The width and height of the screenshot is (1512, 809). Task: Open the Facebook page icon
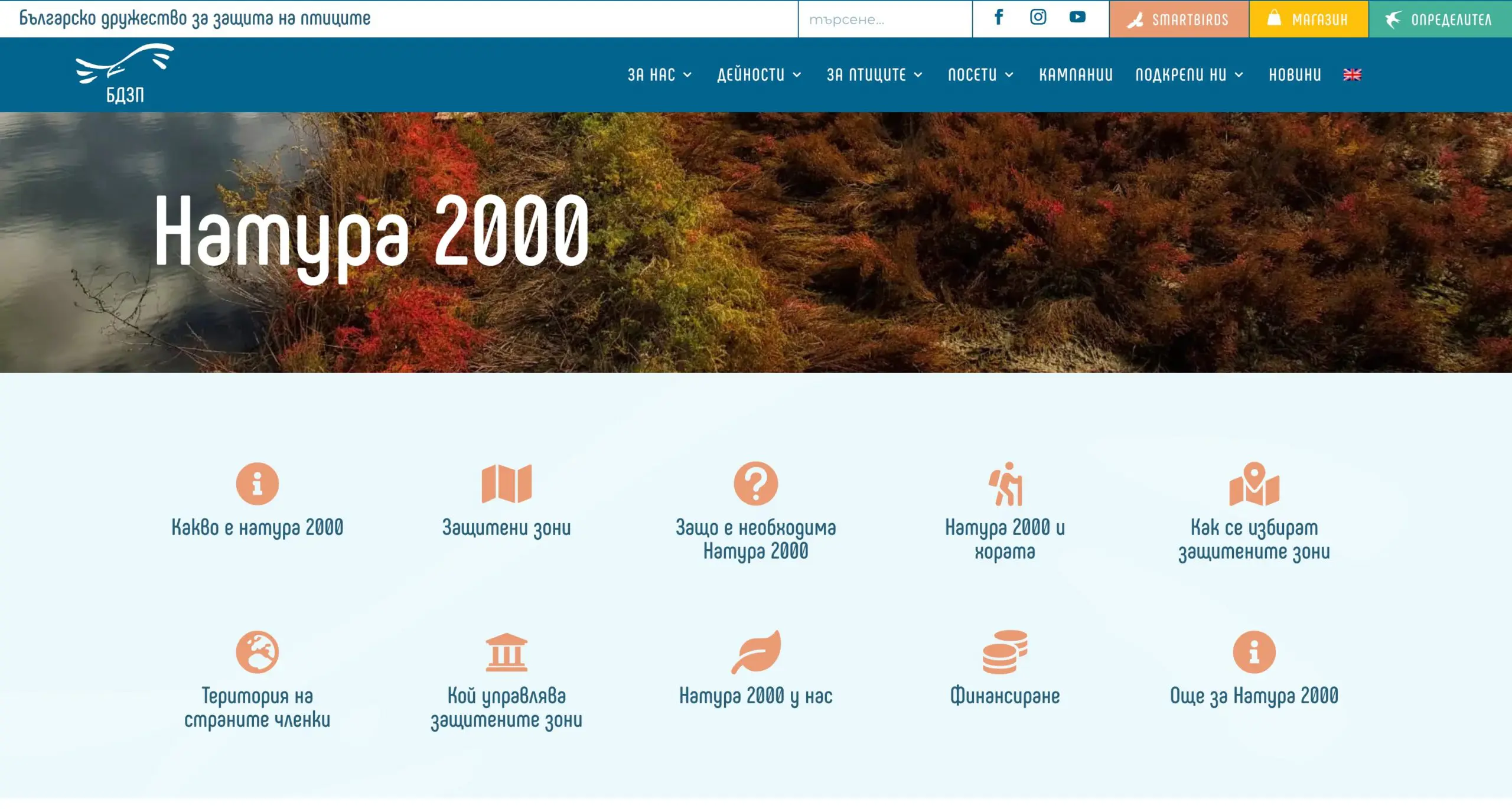998,17
